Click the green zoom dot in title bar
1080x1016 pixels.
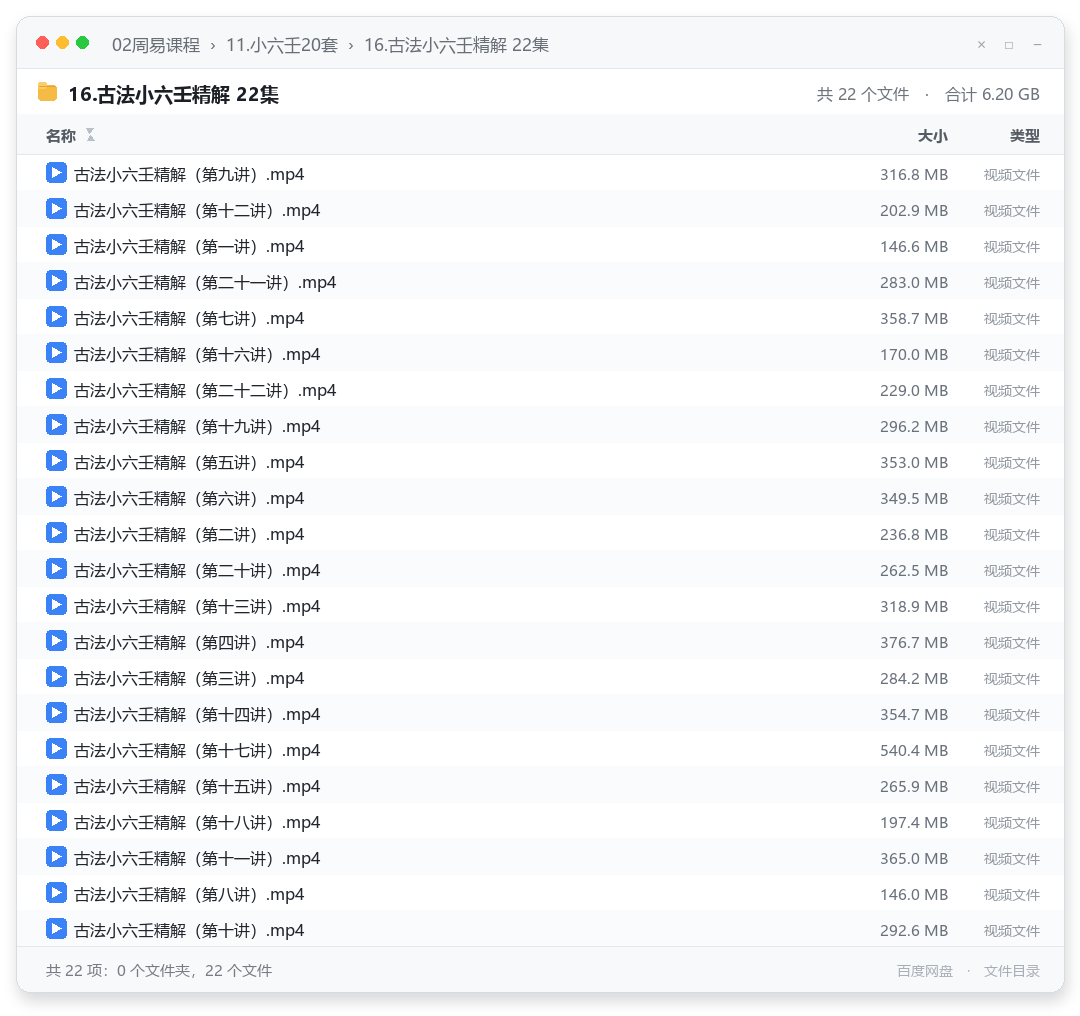coord(83,43)
